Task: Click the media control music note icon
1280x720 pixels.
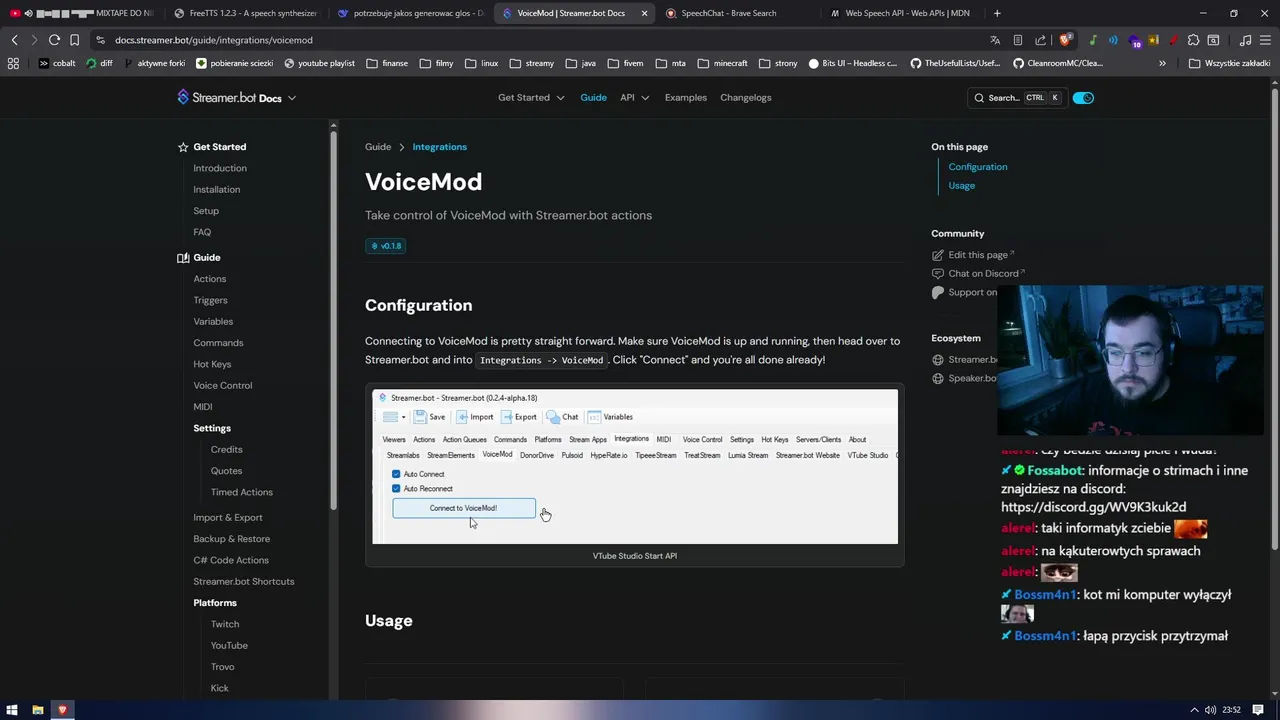Action: pos(1245,40)
